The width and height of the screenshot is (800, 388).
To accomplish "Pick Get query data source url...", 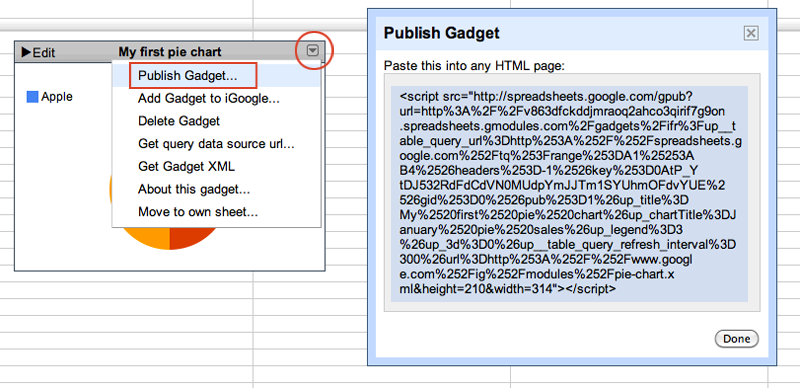I will click(216, 144).
